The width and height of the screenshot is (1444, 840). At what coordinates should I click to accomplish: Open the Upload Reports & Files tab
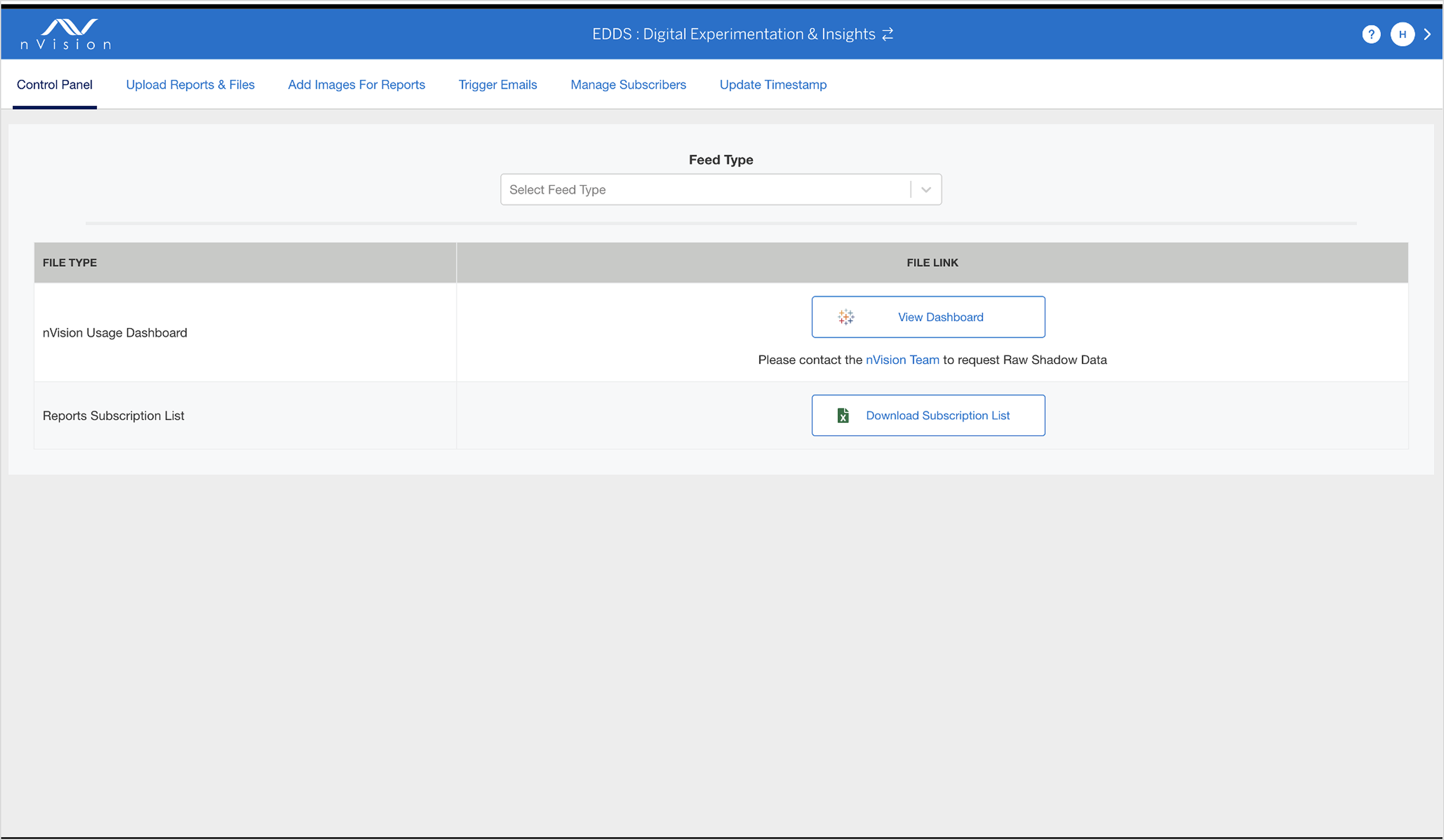[190, 85]
